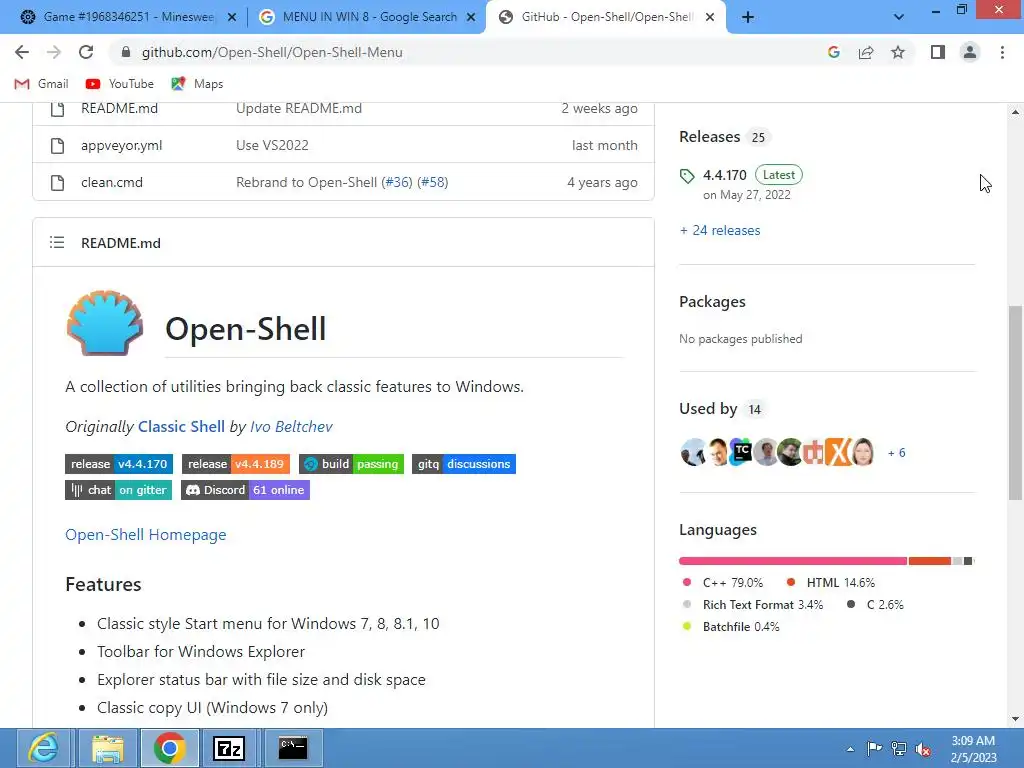Open the Gmail bookmark
The width and height of the screenshot is (1024, 768).
[x=41, y=84]
